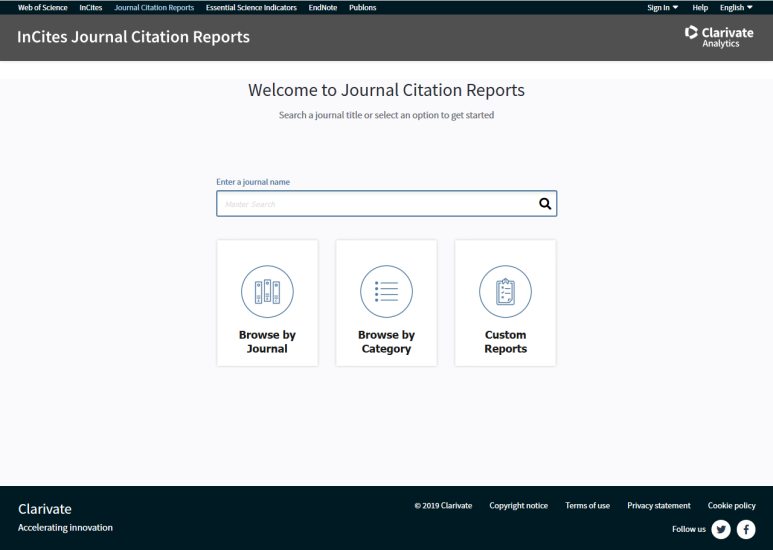Click the Browse by Category list icon

[386, 291]
